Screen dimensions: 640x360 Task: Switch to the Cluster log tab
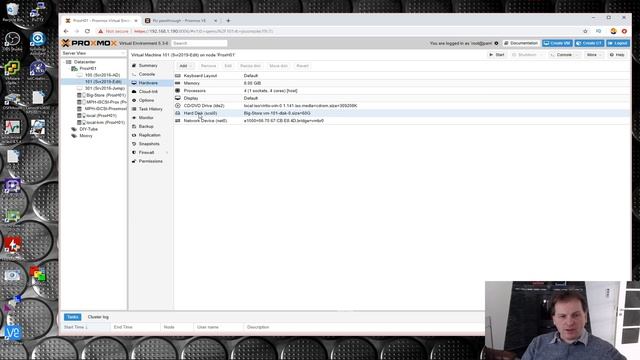click(x=98, y=317)
